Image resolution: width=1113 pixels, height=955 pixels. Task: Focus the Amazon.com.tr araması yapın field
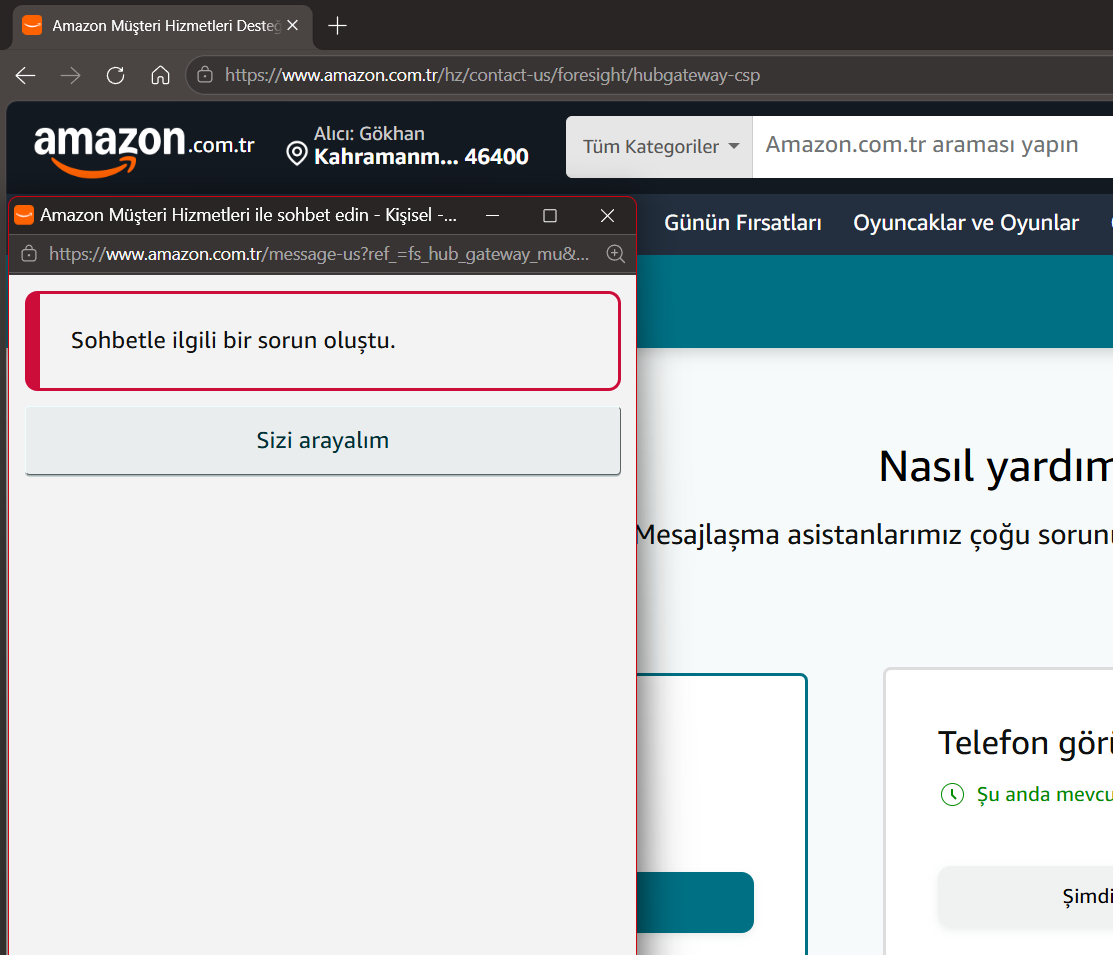click(933, 146)
